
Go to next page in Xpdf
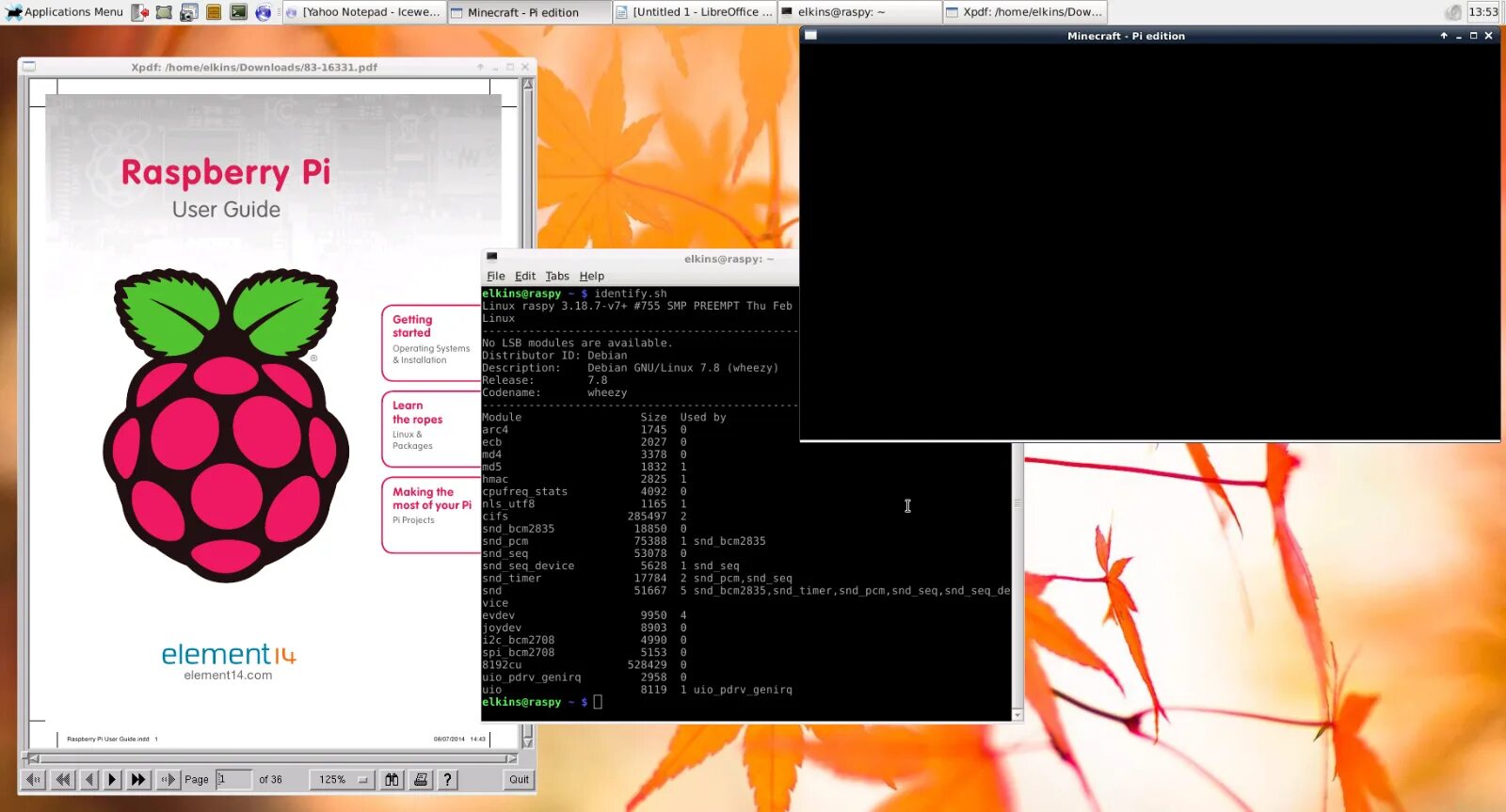pos(112,779)
